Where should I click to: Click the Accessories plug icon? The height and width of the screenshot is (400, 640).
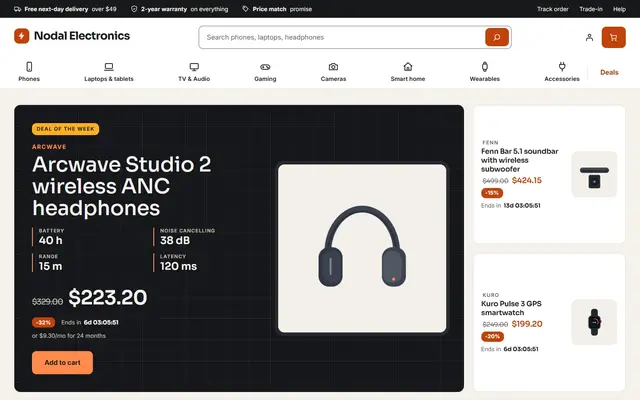pyautogui.click(x=562, y=67)
